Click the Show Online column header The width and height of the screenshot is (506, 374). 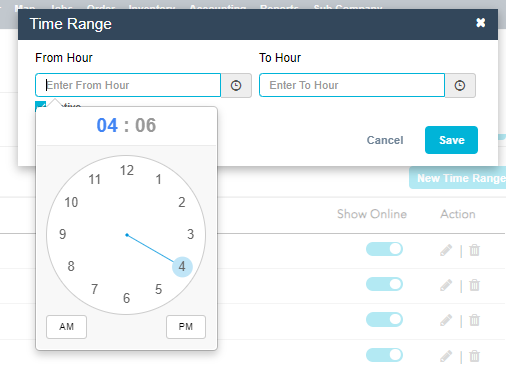click(x=372, y=214)
